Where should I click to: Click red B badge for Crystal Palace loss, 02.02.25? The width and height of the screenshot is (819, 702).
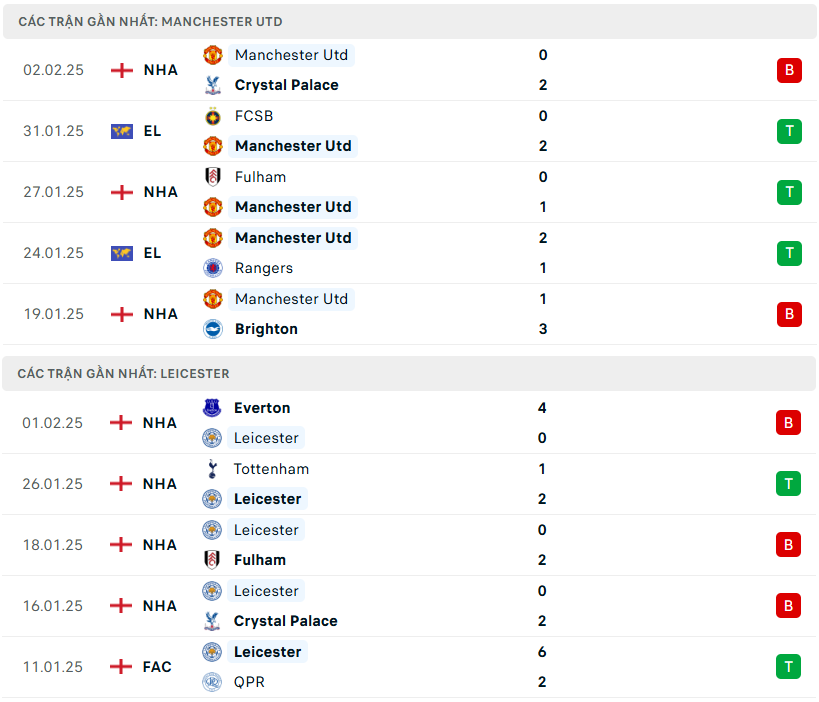point(789,70)
